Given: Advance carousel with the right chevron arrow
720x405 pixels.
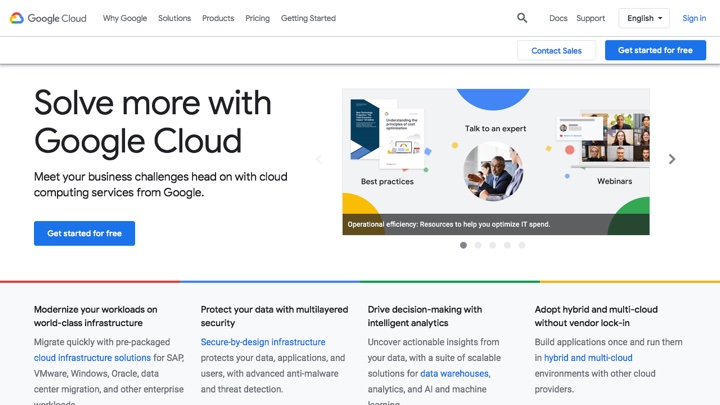Looking at the screenshot, I should [672, 159].
